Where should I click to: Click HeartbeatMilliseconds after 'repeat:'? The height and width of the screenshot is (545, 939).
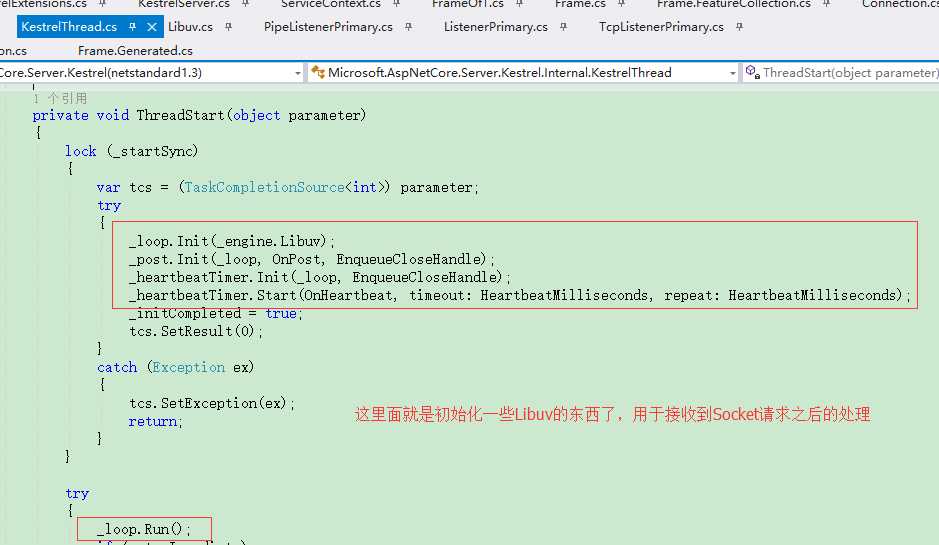point(812,295)
